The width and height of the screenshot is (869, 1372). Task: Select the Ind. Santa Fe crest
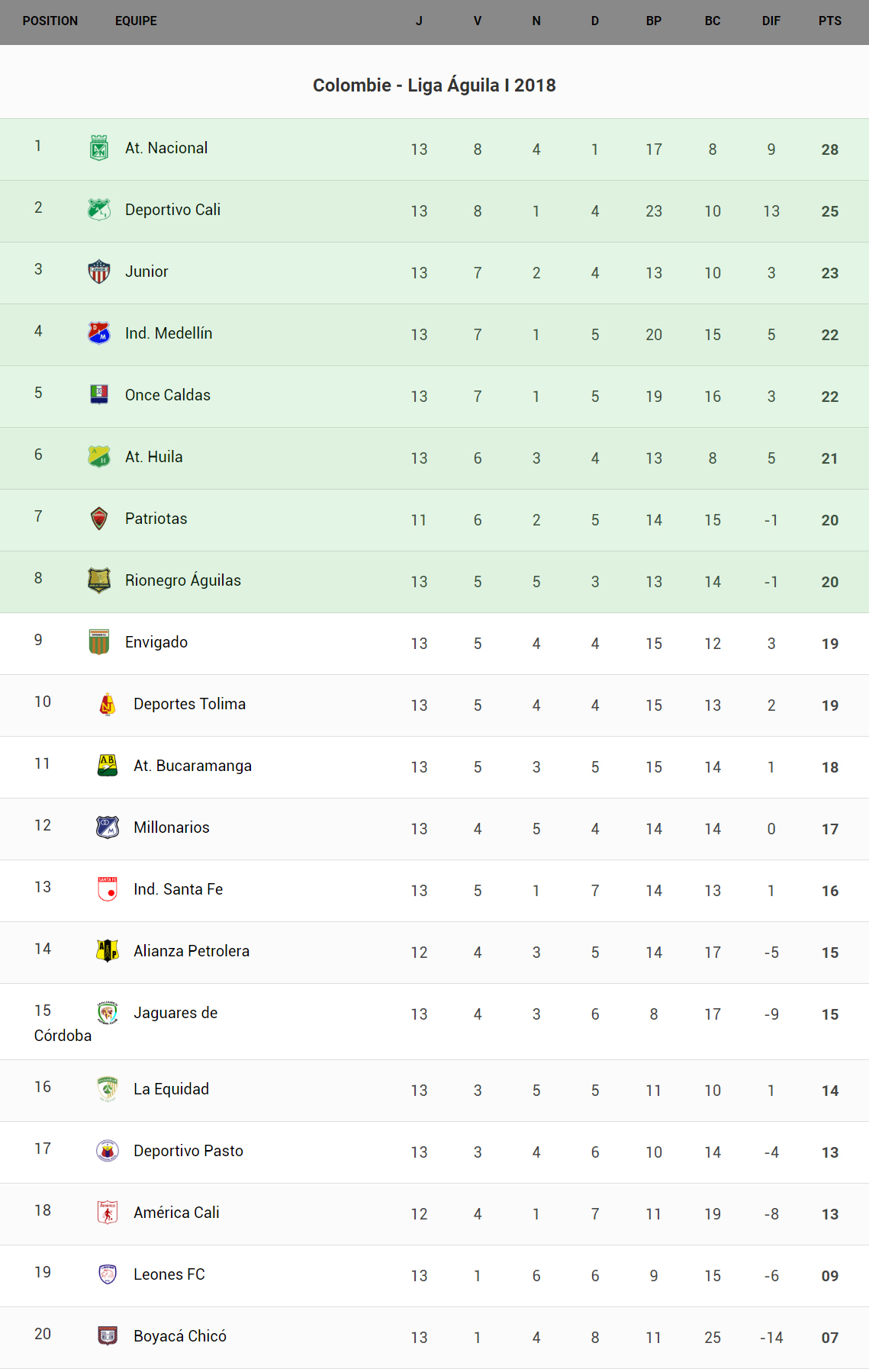click(x=108, y=889)
